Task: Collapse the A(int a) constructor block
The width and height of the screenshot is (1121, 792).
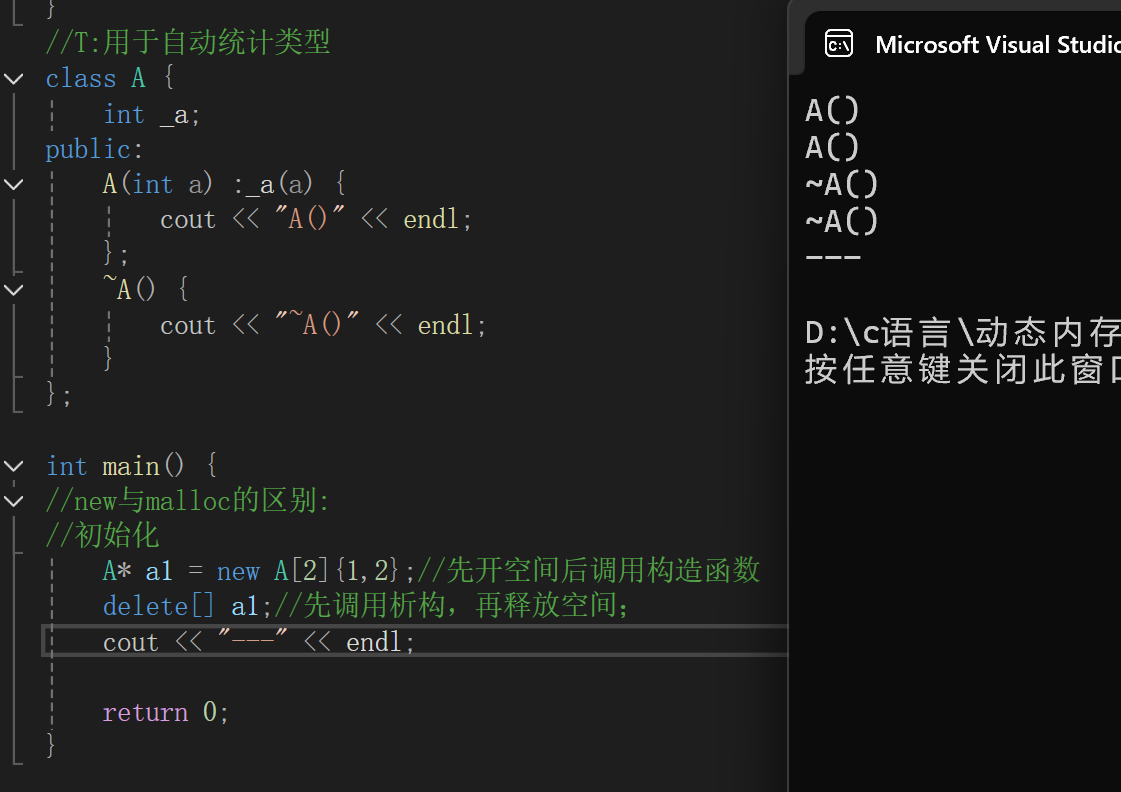Action: [x=13, y=184]
